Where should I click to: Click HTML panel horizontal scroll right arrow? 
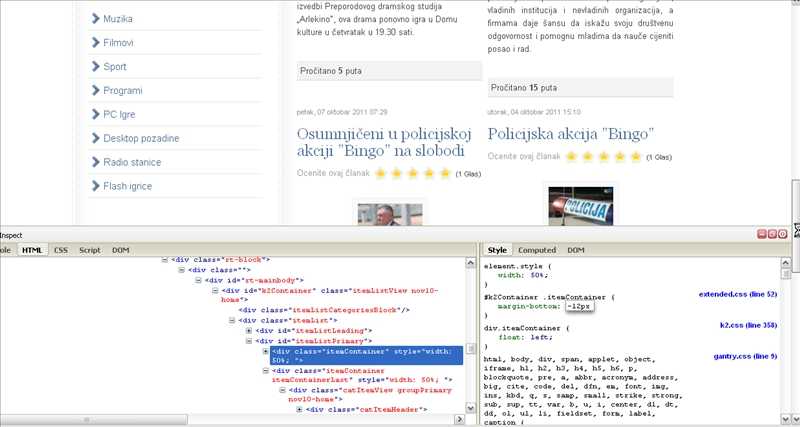pyautogui.click(x=459, y=419)
